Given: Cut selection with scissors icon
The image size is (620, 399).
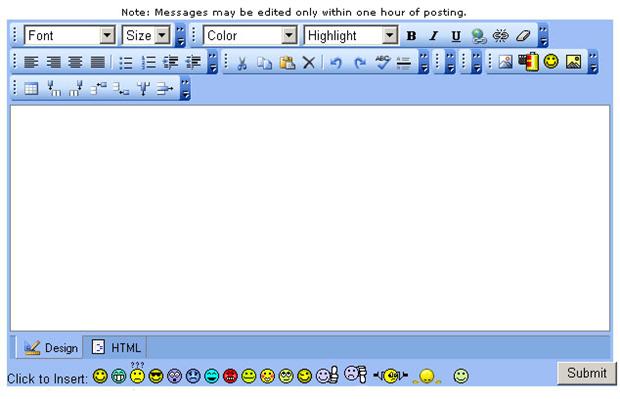Looking at the screenshot, I should (242, 62).
